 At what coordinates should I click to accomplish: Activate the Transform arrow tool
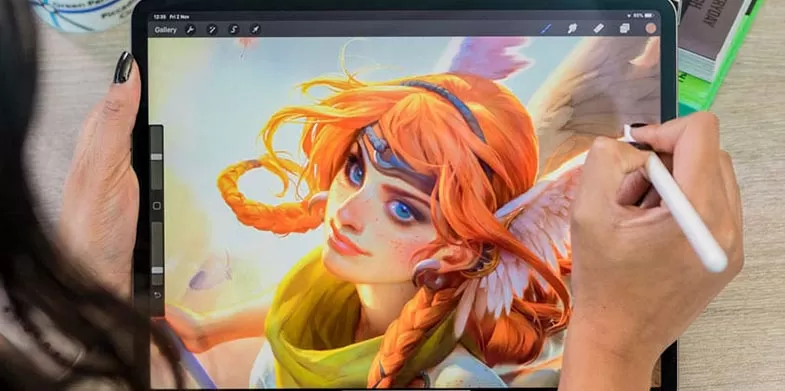click(255, 30)
